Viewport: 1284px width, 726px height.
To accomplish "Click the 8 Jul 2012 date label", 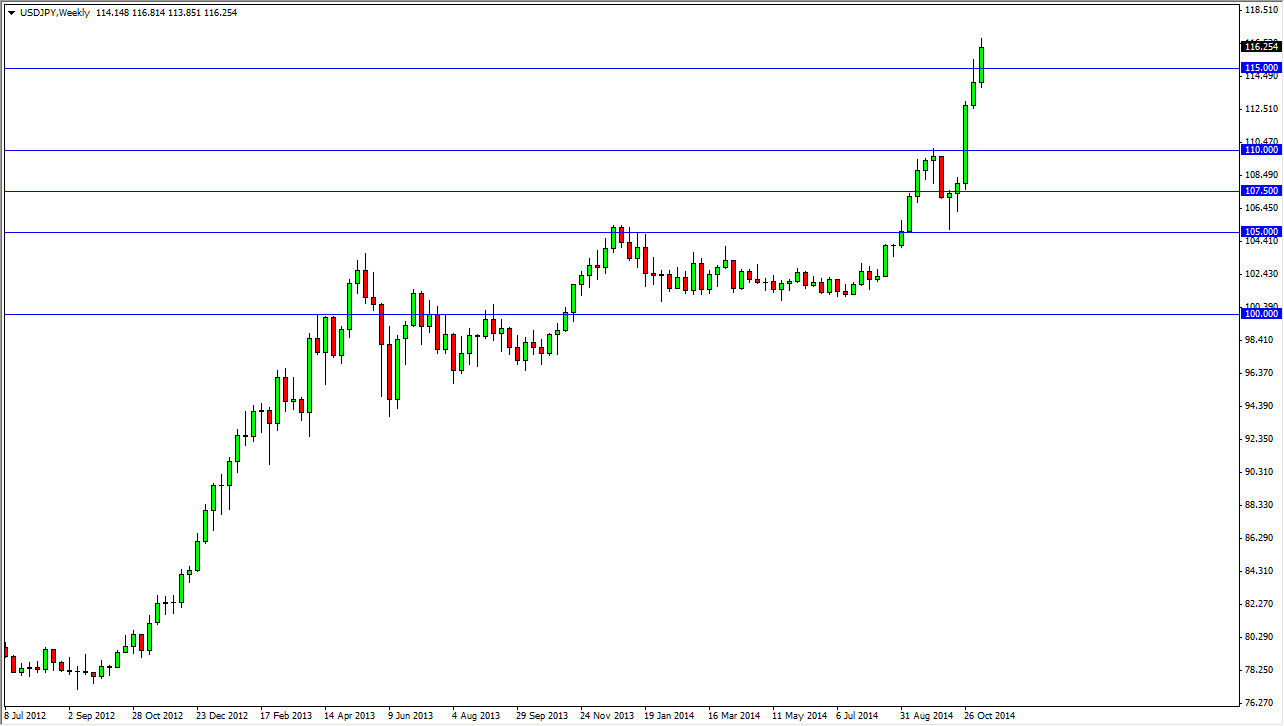I will pos(26,716).
